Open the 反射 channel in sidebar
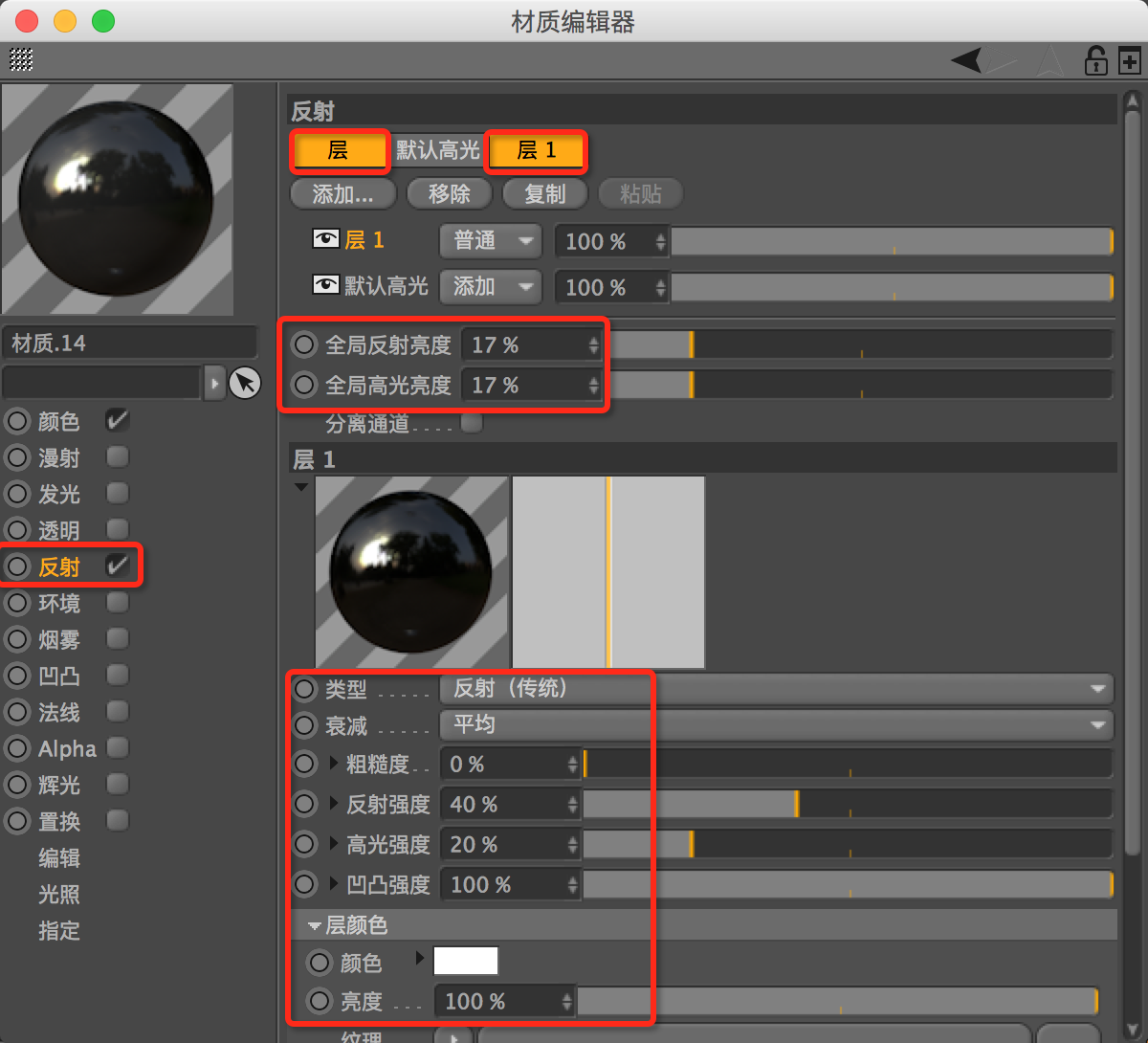Viewport: 1148px width, 1043px height. [x=59, y=566]
